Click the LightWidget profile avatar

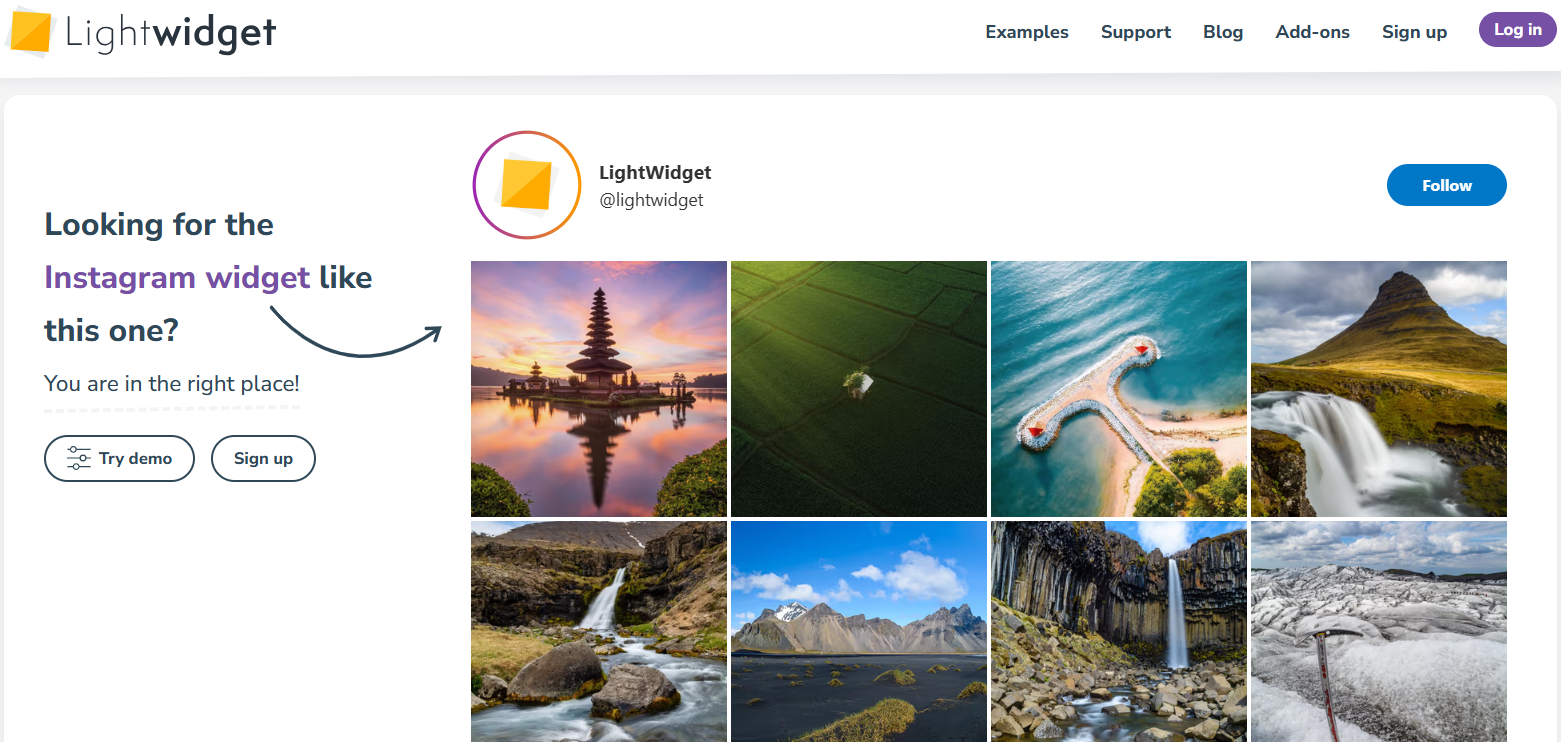click(527, 185)
